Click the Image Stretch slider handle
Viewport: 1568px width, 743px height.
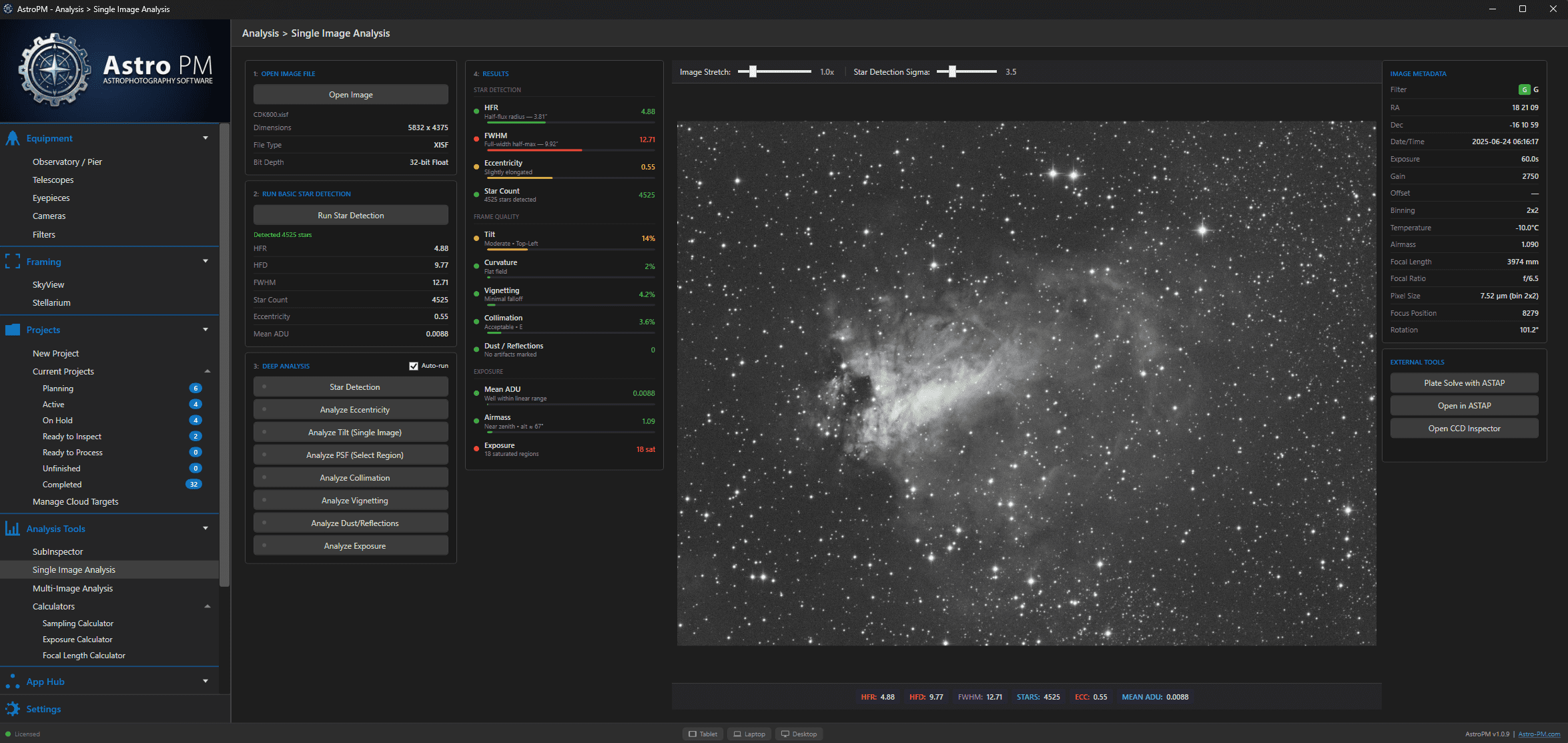click(x=753, y=71)
